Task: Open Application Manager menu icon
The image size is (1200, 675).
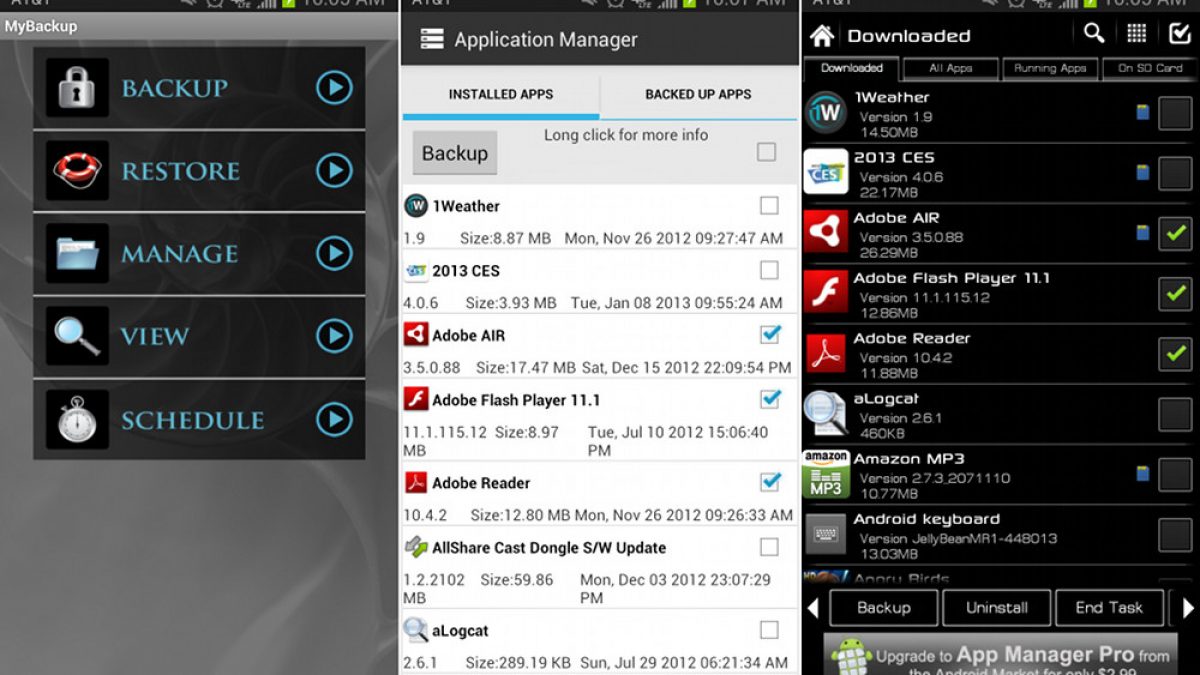Action: coord(431,39)
